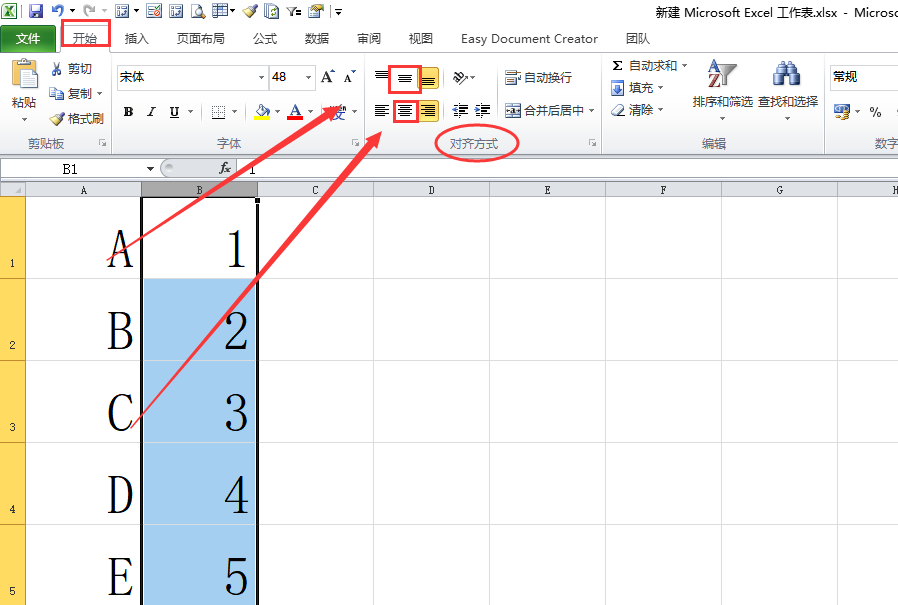
Task: Click the increase indent icon
Action: click(483, 111)
